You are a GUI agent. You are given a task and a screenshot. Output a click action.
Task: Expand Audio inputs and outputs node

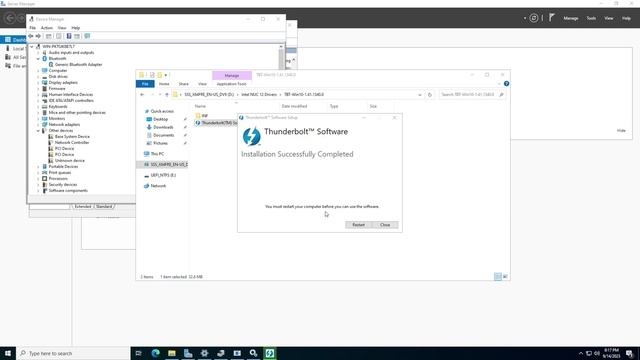[x=38, y=53]
